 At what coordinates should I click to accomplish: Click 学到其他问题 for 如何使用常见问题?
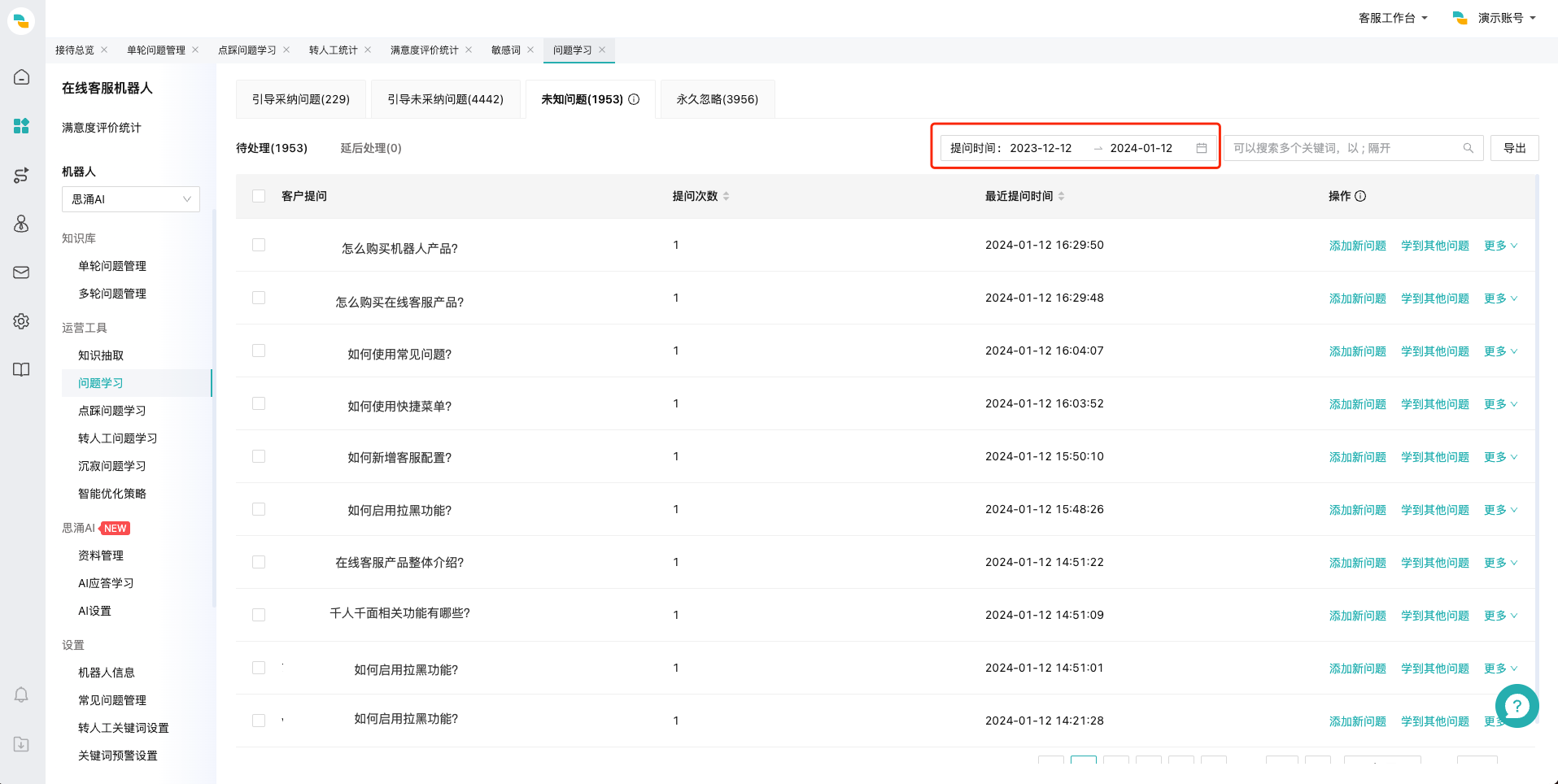click(x=1435, y=351)
